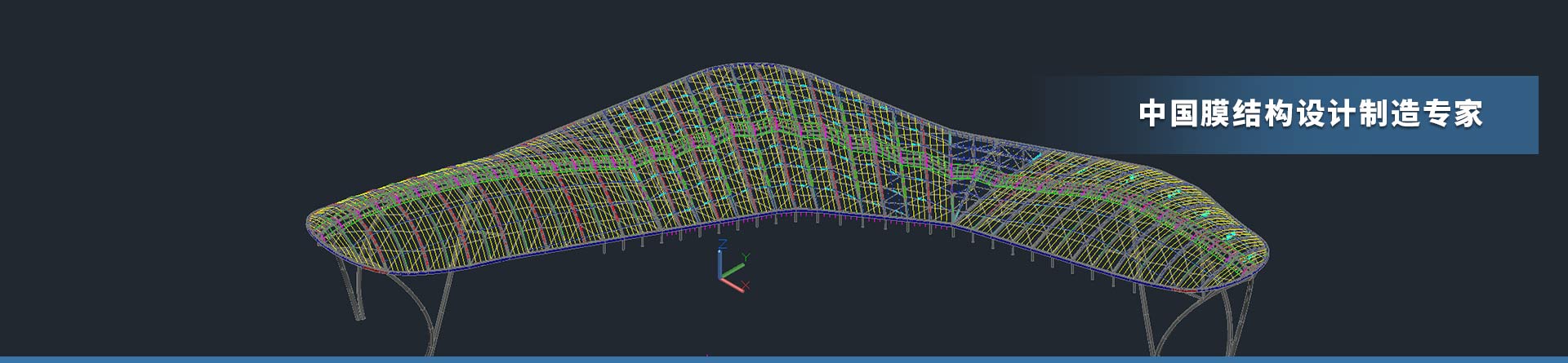
Task: Click the blue Z axis label
Action: [722, 244]
